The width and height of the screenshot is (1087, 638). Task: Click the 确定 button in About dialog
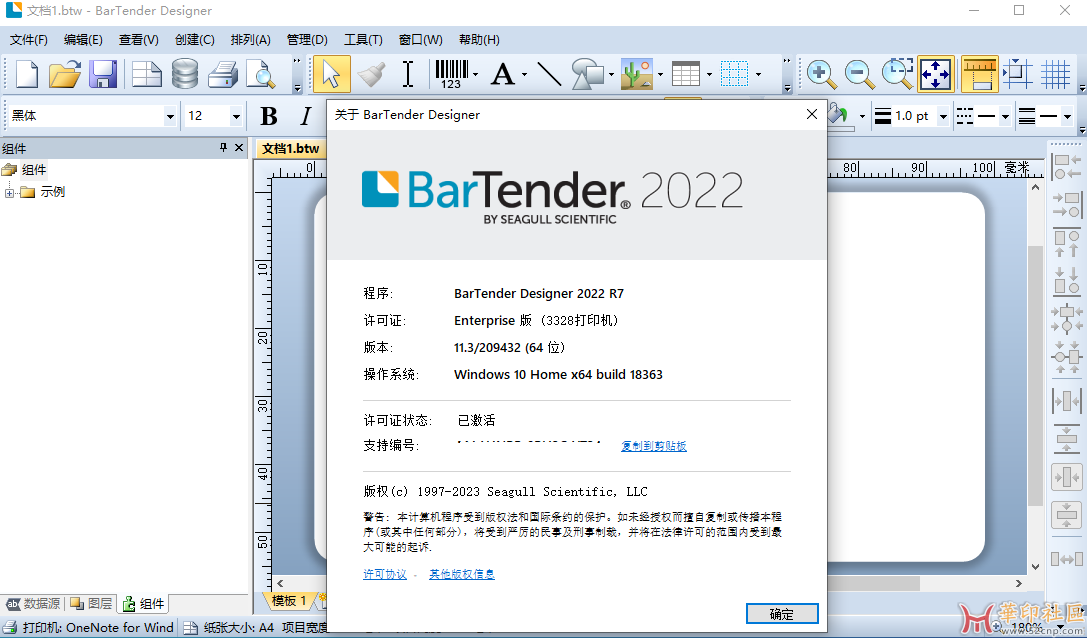pyautogui.click(x=782, y=614)
